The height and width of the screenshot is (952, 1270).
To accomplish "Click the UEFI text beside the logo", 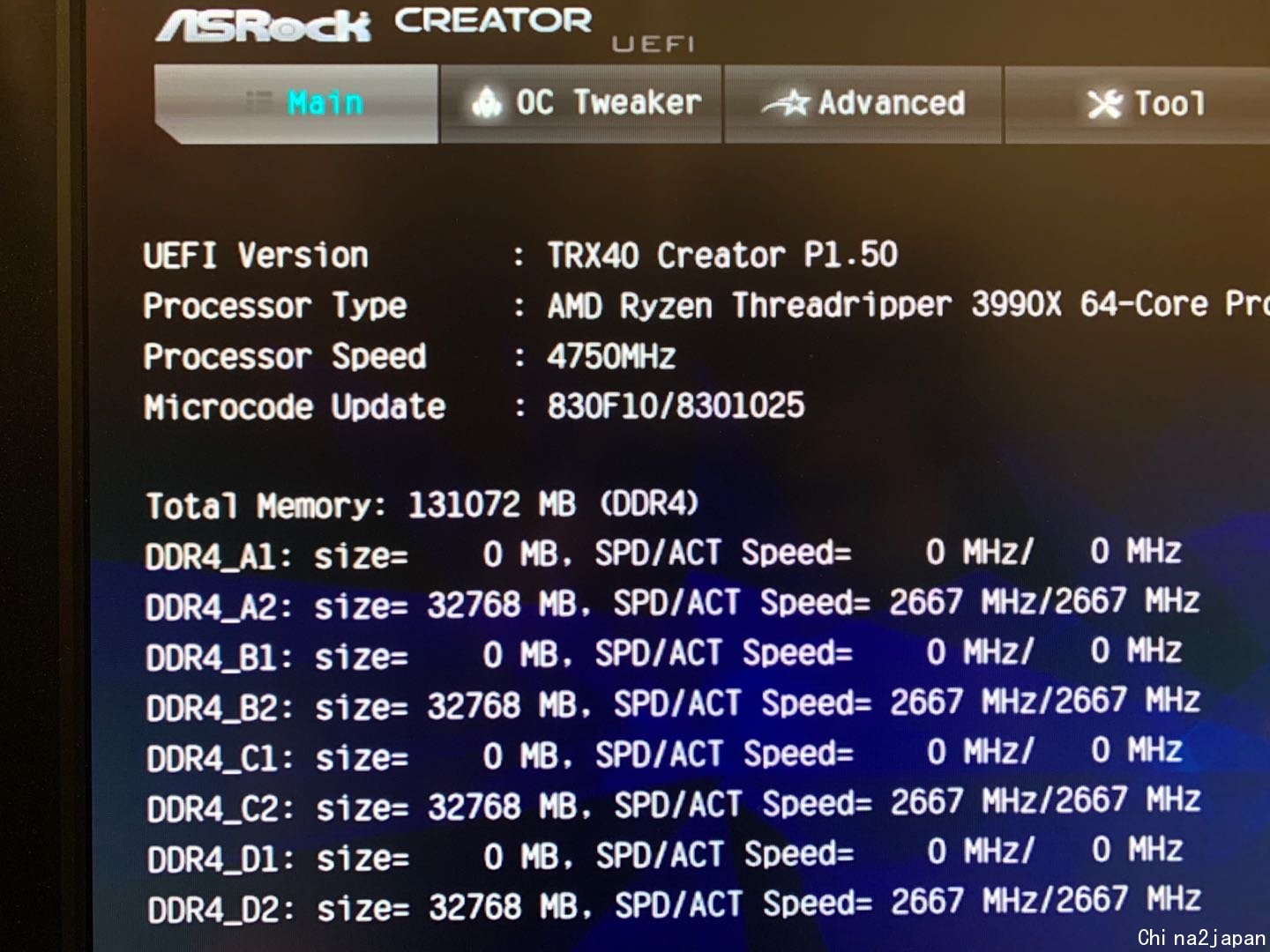I will click(654, 44).
